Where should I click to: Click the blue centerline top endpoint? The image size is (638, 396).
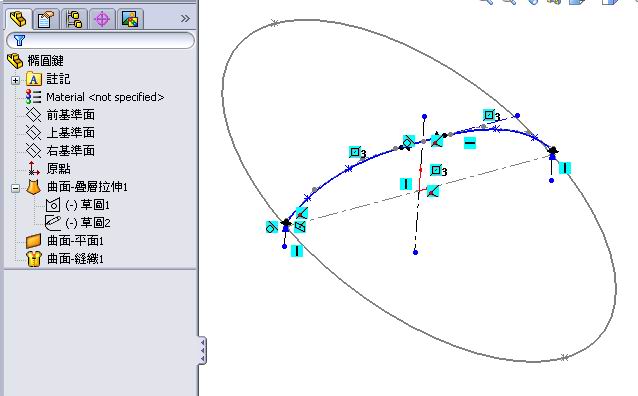point(424,117)
